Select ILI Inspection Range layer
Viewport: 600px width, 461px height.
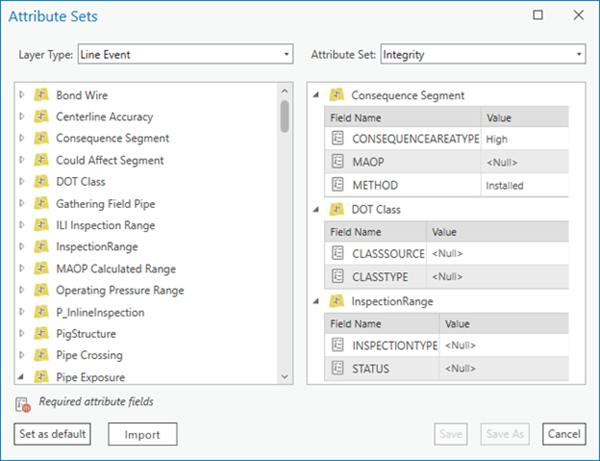105,226
